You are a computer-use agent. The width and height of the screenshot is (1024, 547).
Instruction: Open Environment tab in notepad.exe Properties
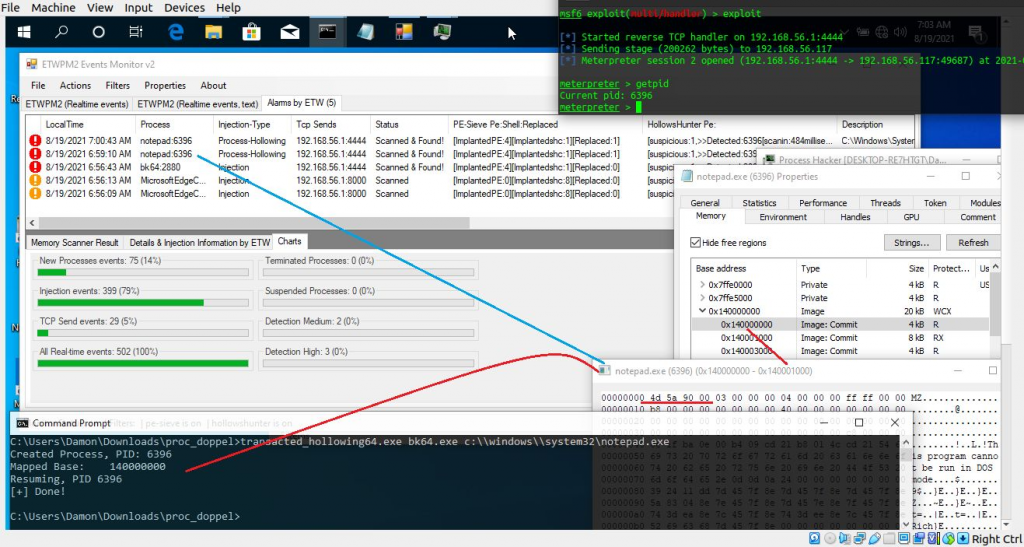pyautogui.click(x=783, y=217)
